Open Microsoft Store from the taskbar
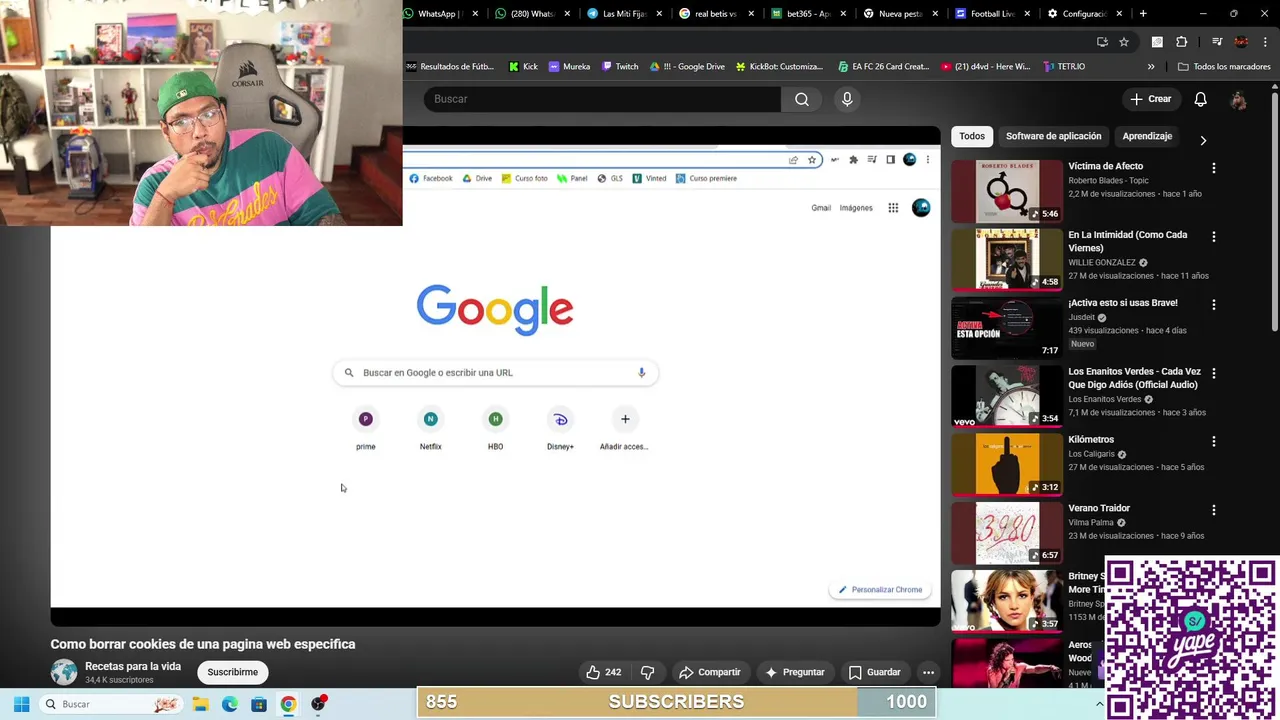This screenshot has width=1280, height=720. [x=259, y=704]
